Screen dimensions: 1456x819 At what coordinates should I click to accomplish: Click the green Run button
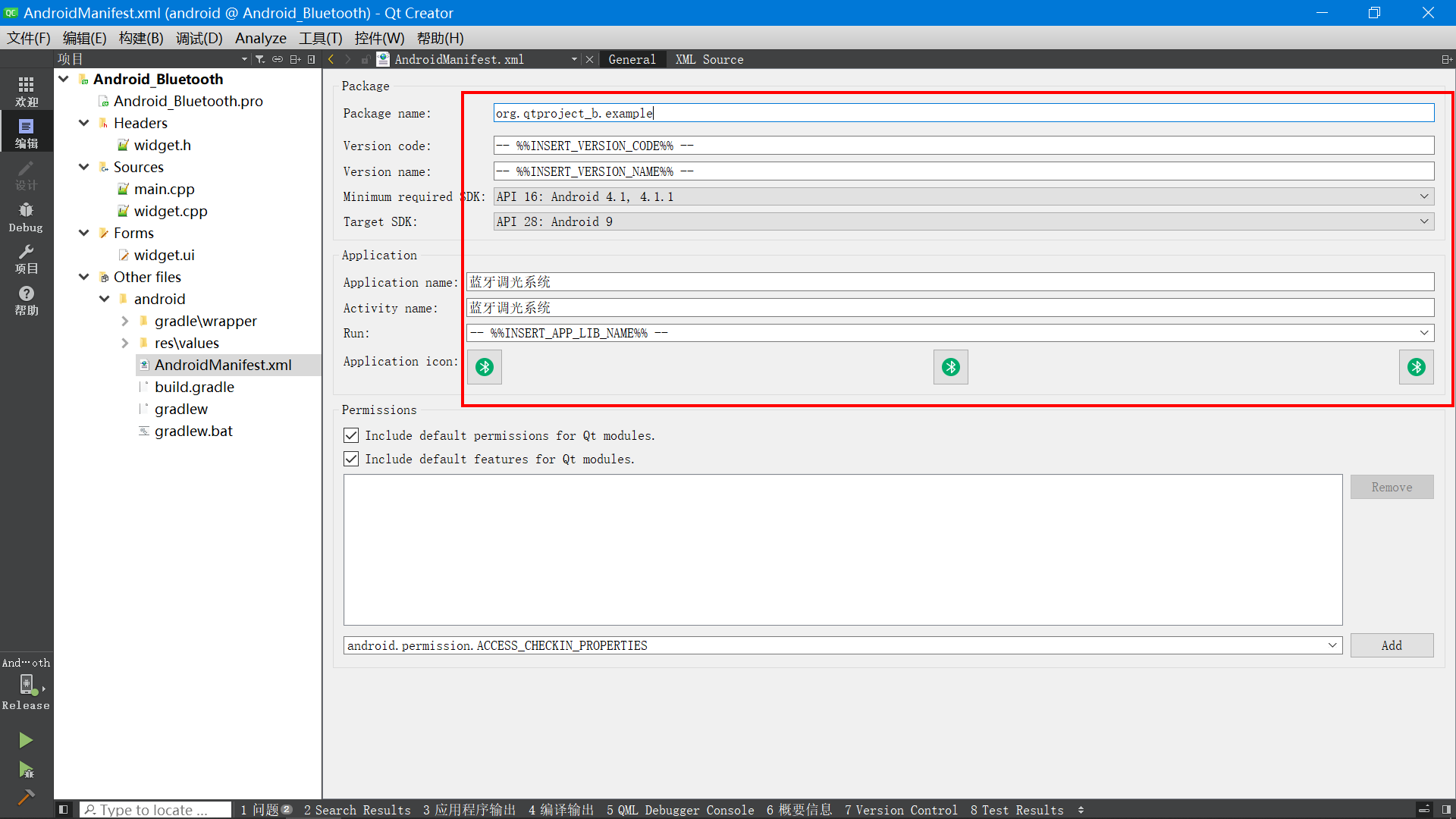26,740
